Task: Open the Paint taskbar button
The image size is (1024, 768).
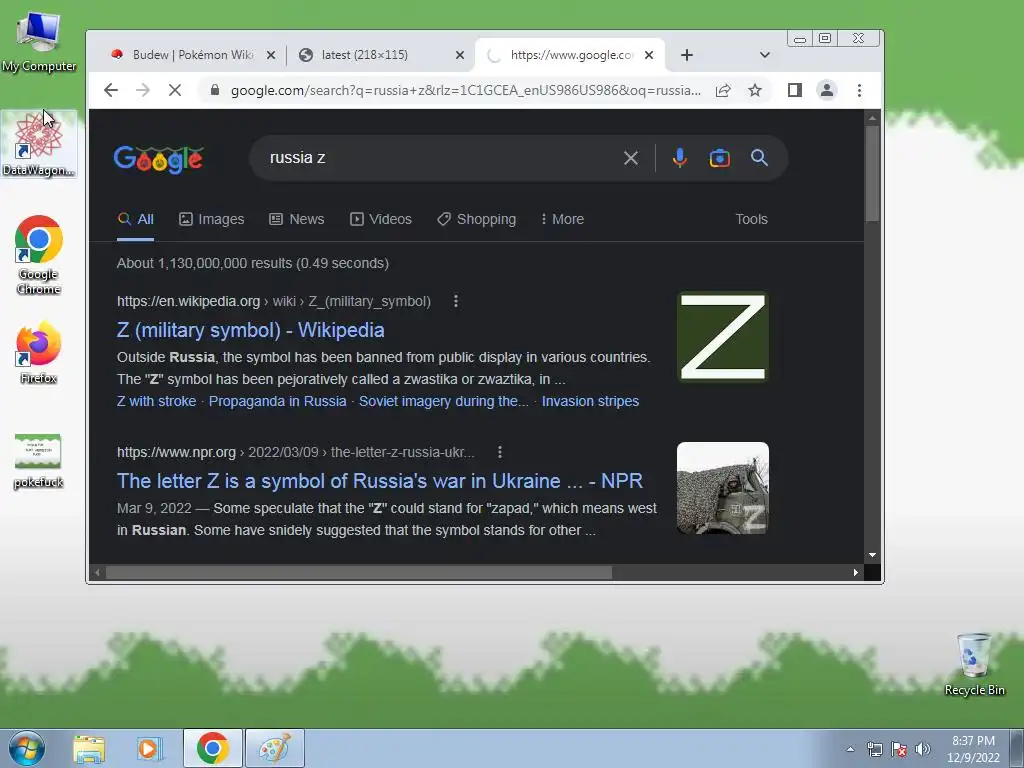Action: click(x=274, y=748)
